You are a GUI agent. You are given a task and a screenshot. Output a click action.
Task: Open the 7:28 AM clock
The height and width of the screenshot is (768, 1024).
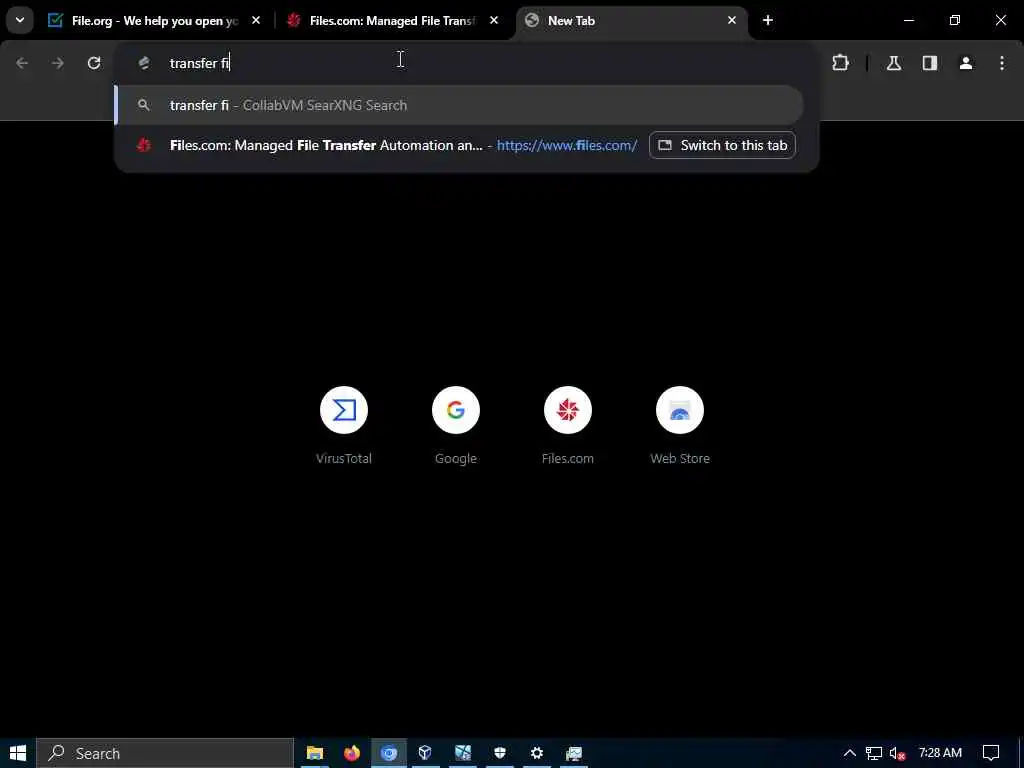[940, 753]
